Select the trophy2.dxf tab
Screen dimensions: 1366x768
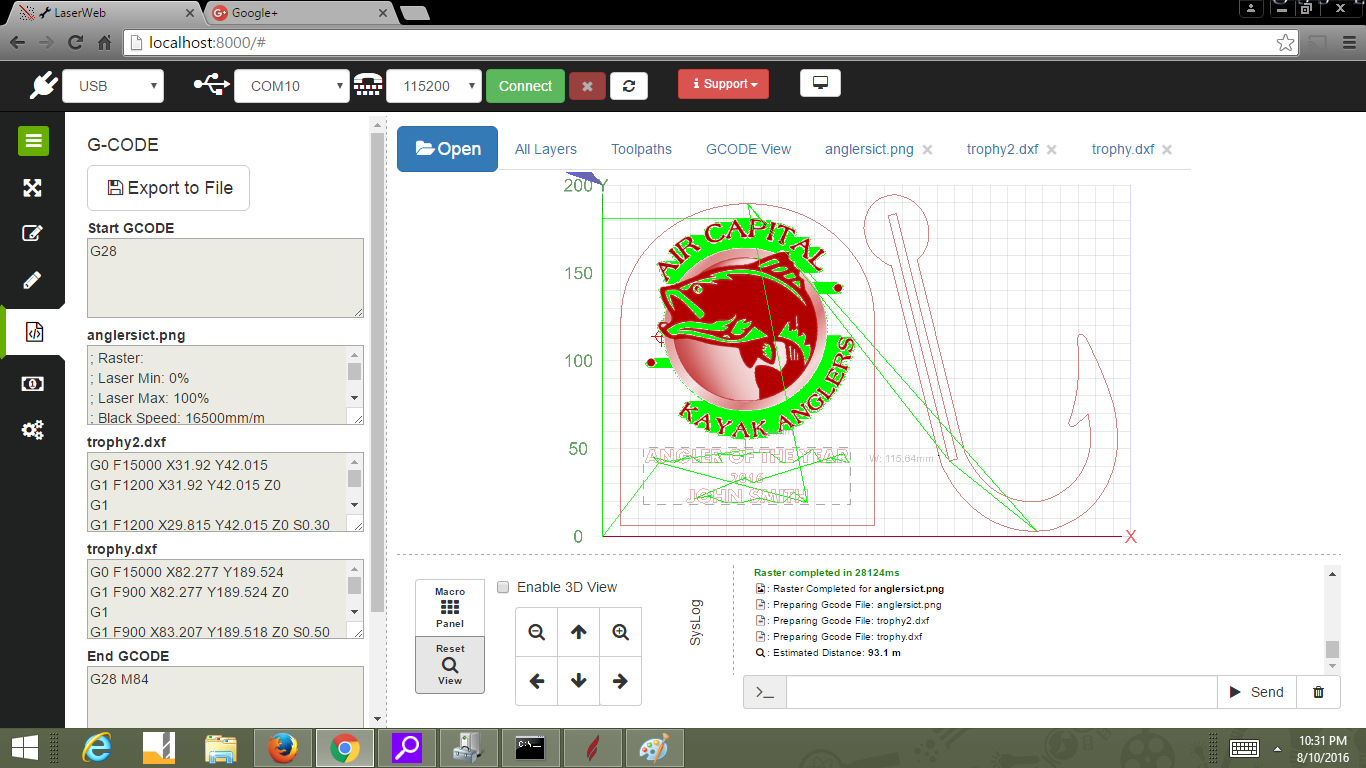coord(1003,149)
